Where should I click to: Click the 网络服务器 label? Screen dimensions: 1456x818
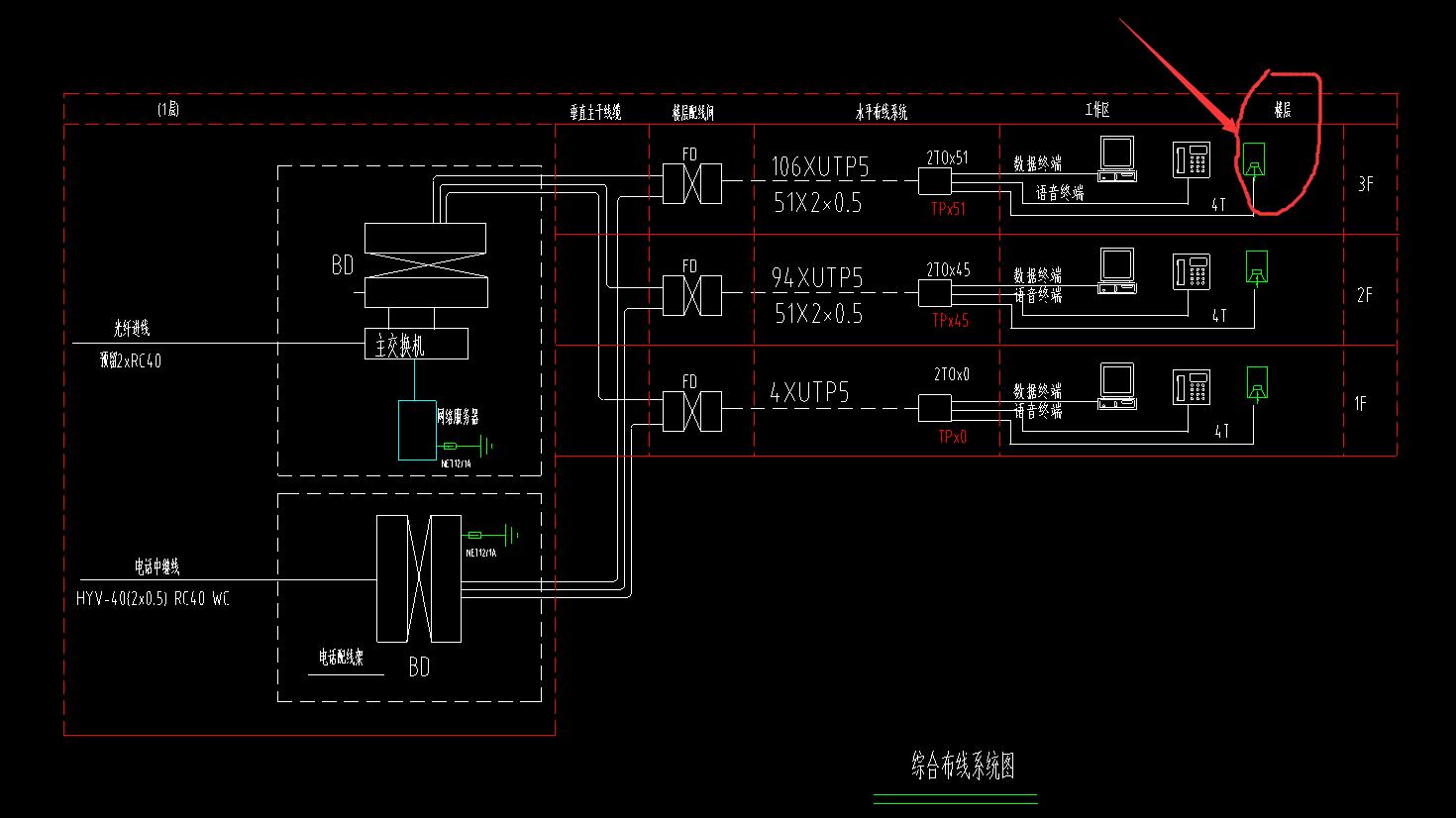click(458, 418)
